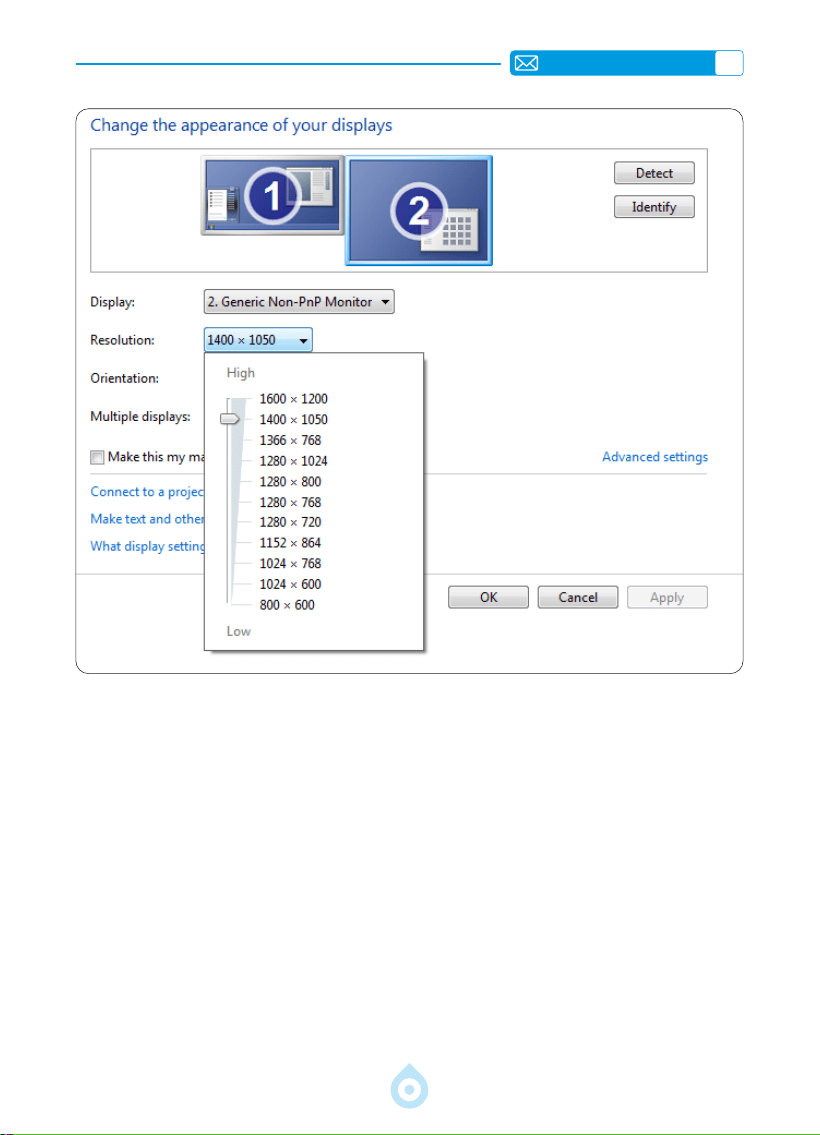
Task: Choose 1600 × 1200 resolution
Action: click(293, 399)
